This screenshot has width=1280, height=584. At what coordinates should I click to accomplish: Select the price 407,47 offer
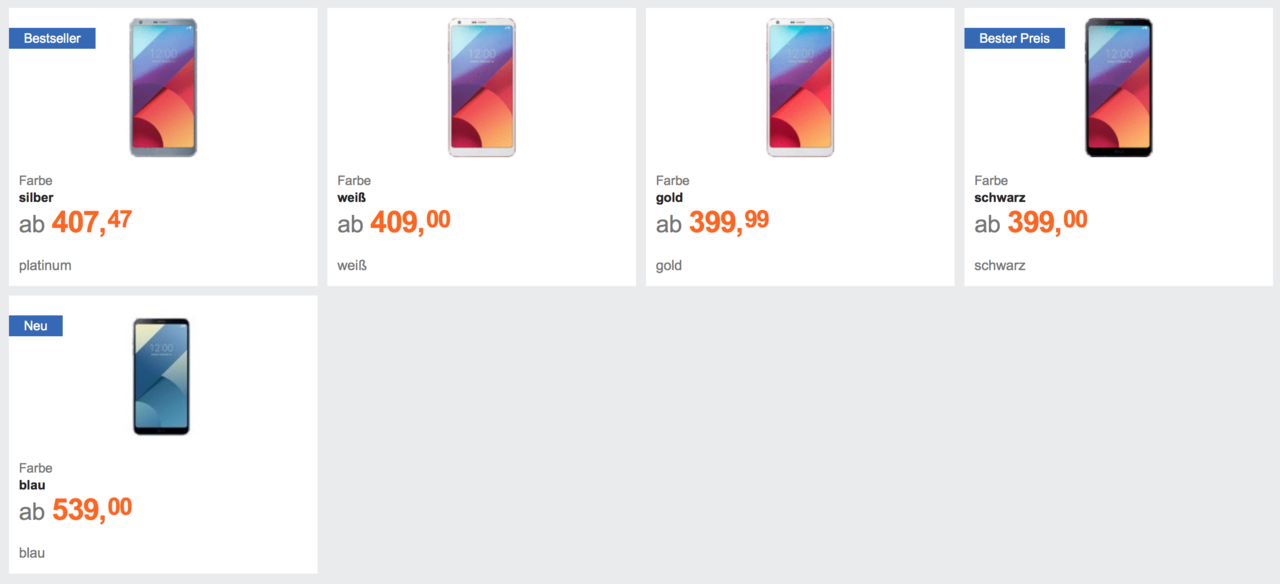pos(91,222)
